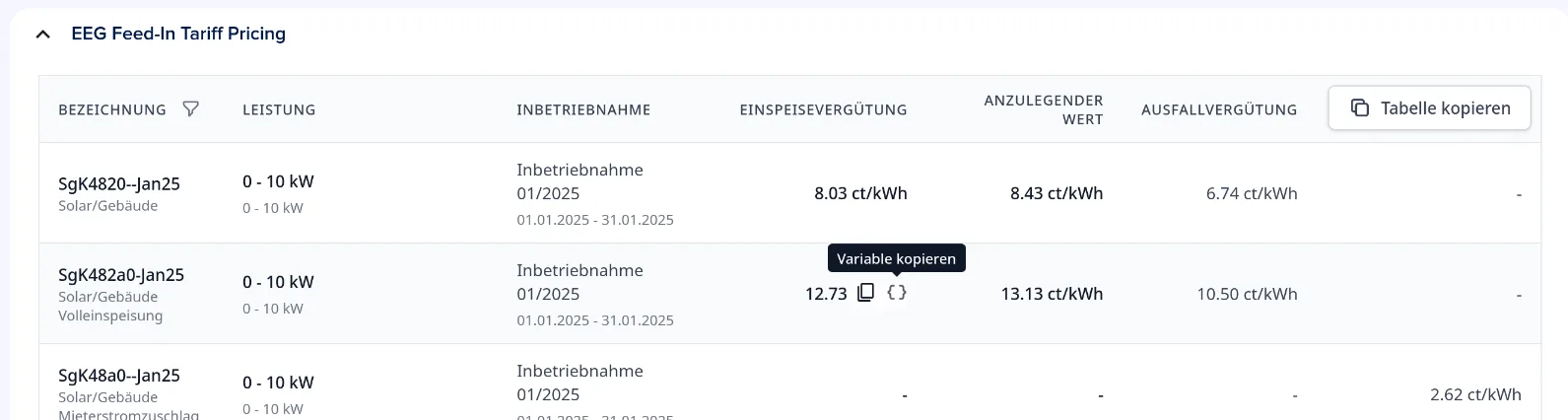Viewport: 1568px width, 420px height.
Task: Click the copy icon in the Tabelle kopieren button
Action: tap(1360, 108)
